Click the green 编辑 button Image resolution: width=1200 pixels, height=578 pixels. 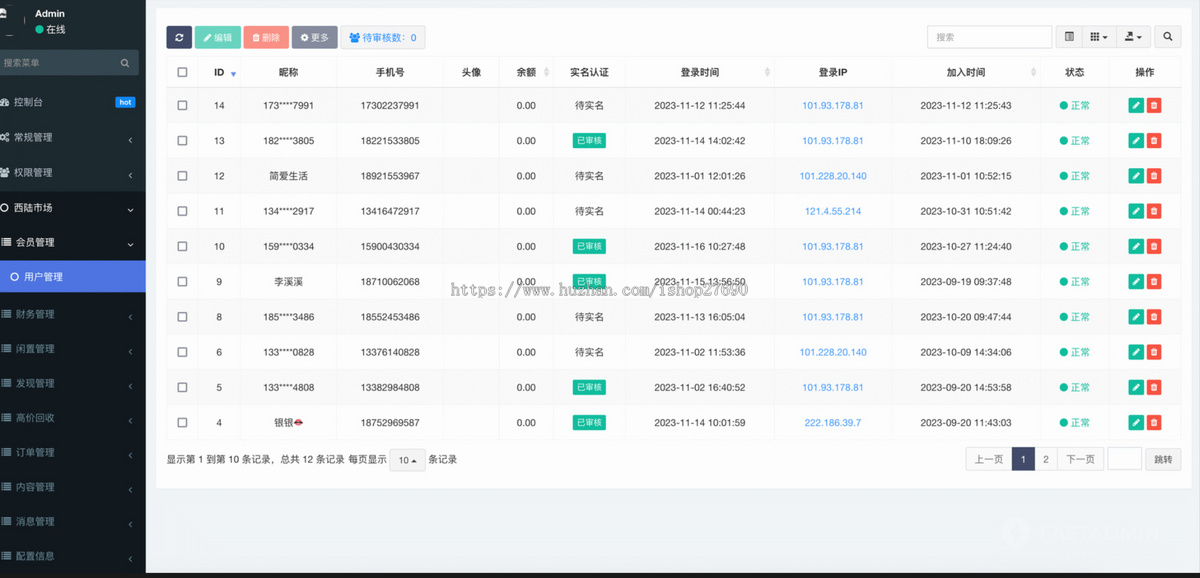[217, 37]
